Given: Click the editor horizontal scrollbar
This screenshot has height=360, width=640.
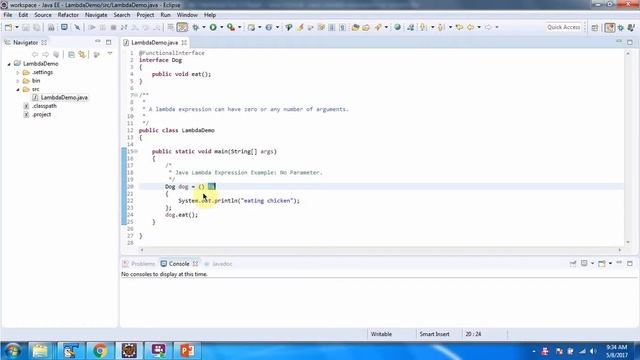Looking at the screenshot, I should point(380,250).
